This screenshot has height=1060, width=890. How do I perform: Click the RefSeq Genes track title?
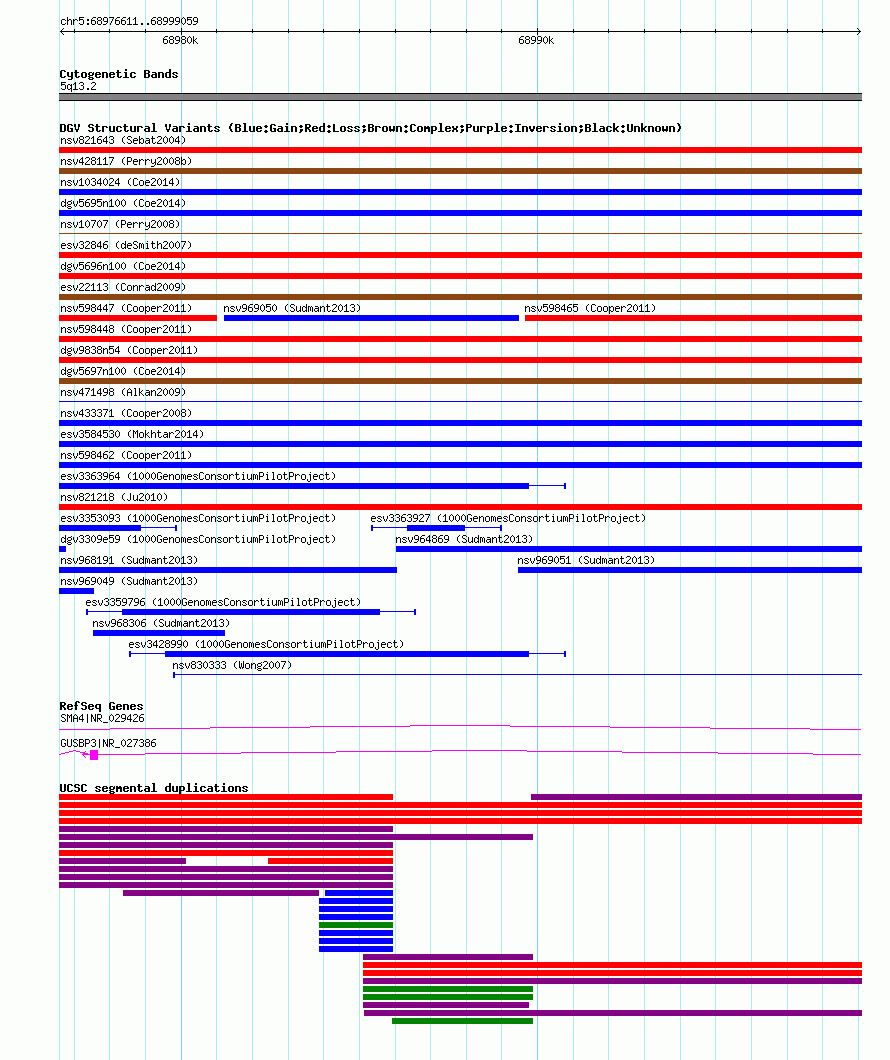point(101,706)
